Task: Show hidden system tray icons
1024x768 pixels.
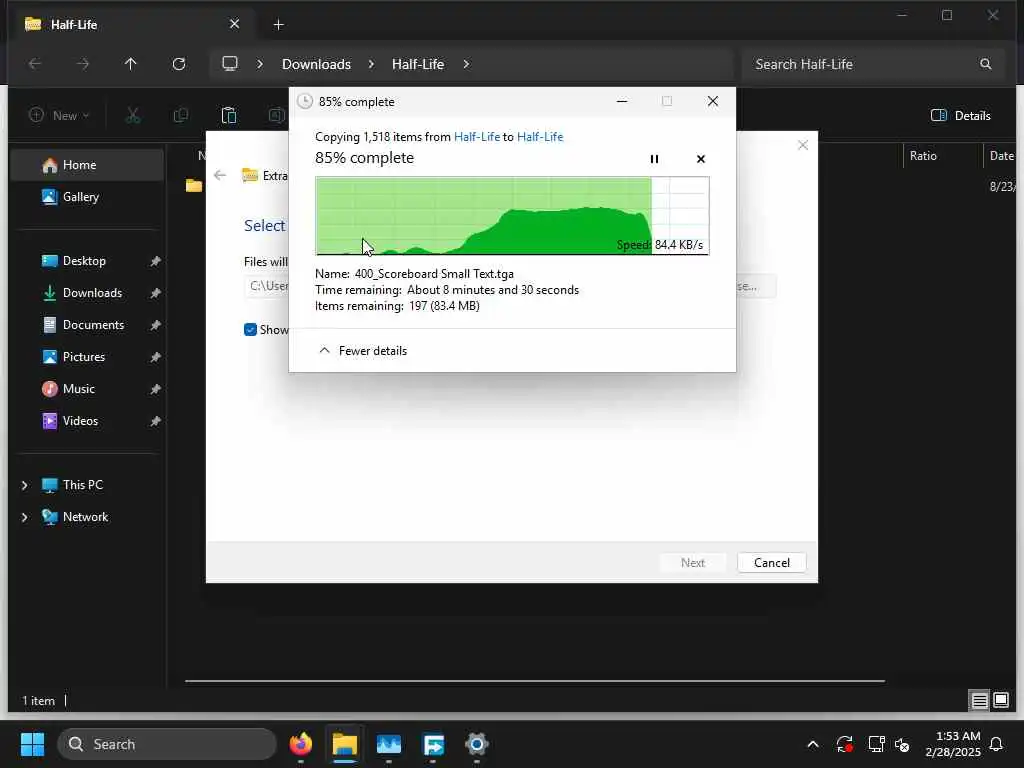Action: 812,744
